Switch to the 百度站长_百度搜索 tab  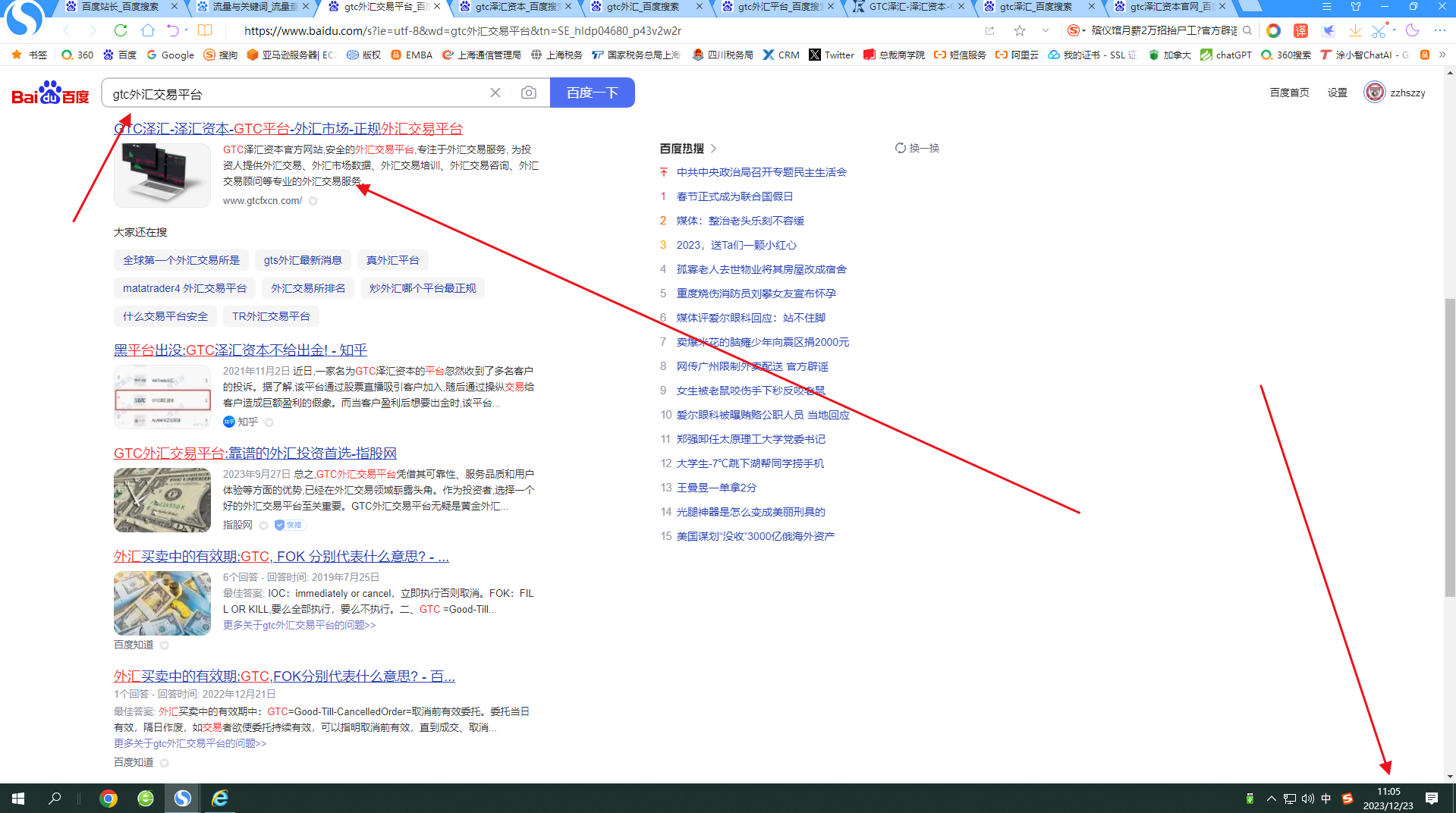click(x=120, y=6)
